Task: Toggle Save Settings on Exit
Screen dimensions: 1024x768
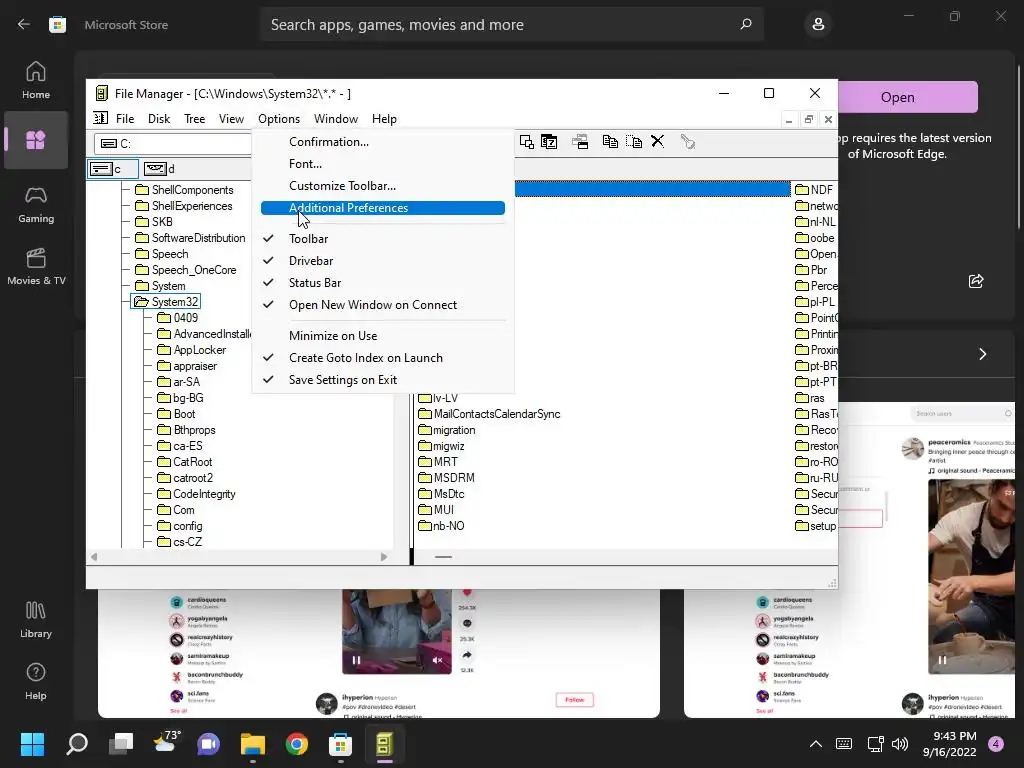Action: 383,380
